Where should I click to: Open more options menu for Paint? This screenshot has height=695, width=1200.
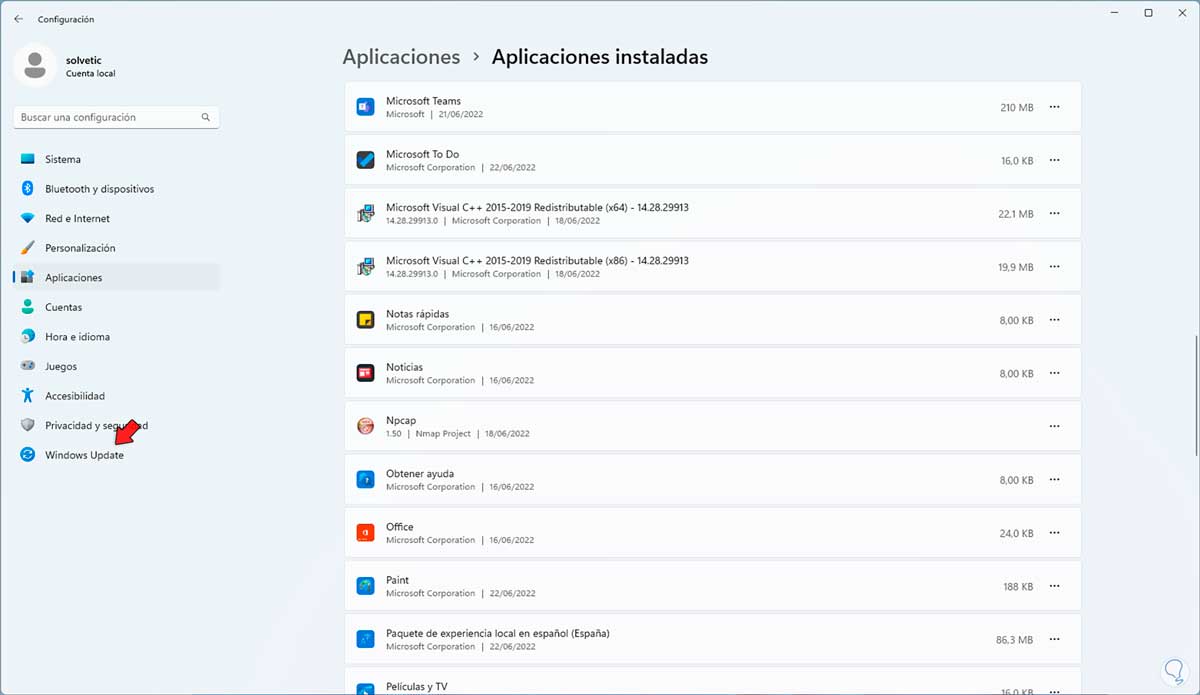click(x=1054, y=586)
